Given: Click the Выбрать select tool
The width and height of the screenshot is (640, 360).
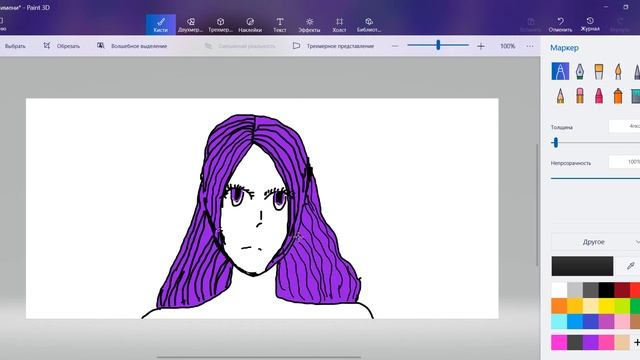Looking at the screenshot, I should [15, 46].
